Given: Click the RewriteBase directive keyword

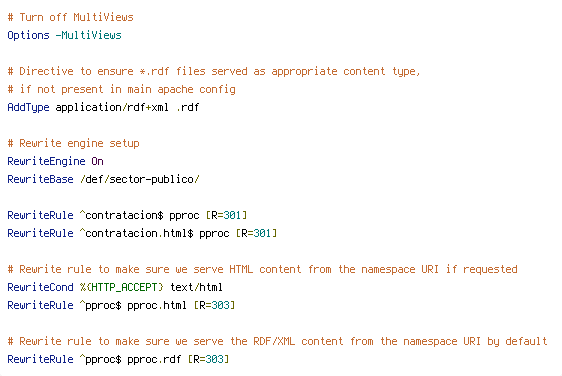Looking at the screenshot, I should [40, 179].
